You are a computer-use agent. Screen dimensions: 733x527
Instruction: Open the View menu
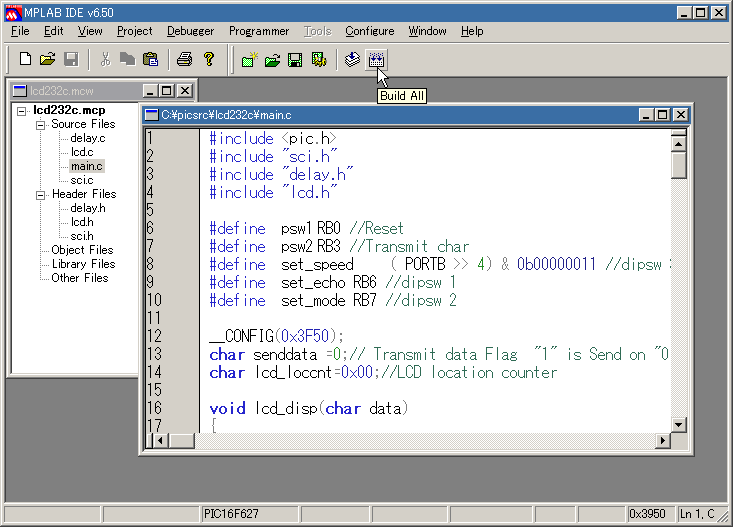tap(90, 31)
